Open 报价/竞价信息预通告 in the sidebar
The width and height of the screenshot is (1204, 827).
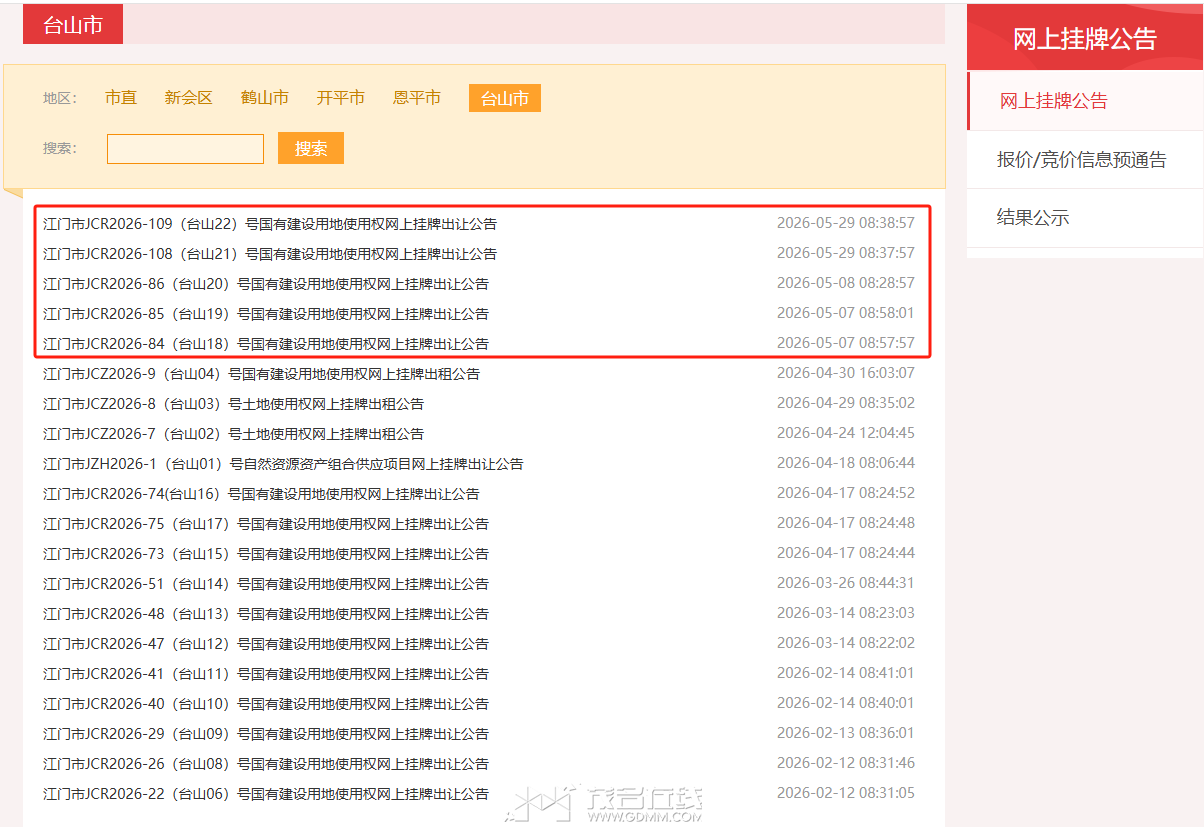point(1082,160)
